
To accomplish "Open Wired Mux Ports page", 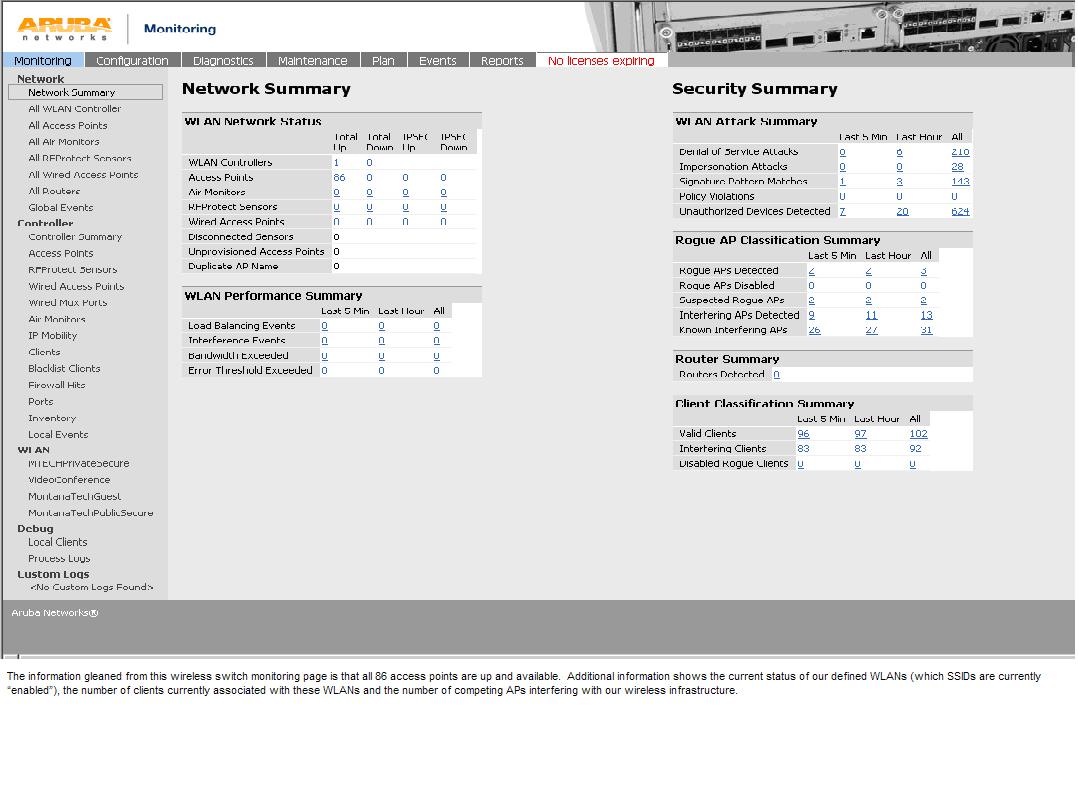I will click(x=67, y=302).
